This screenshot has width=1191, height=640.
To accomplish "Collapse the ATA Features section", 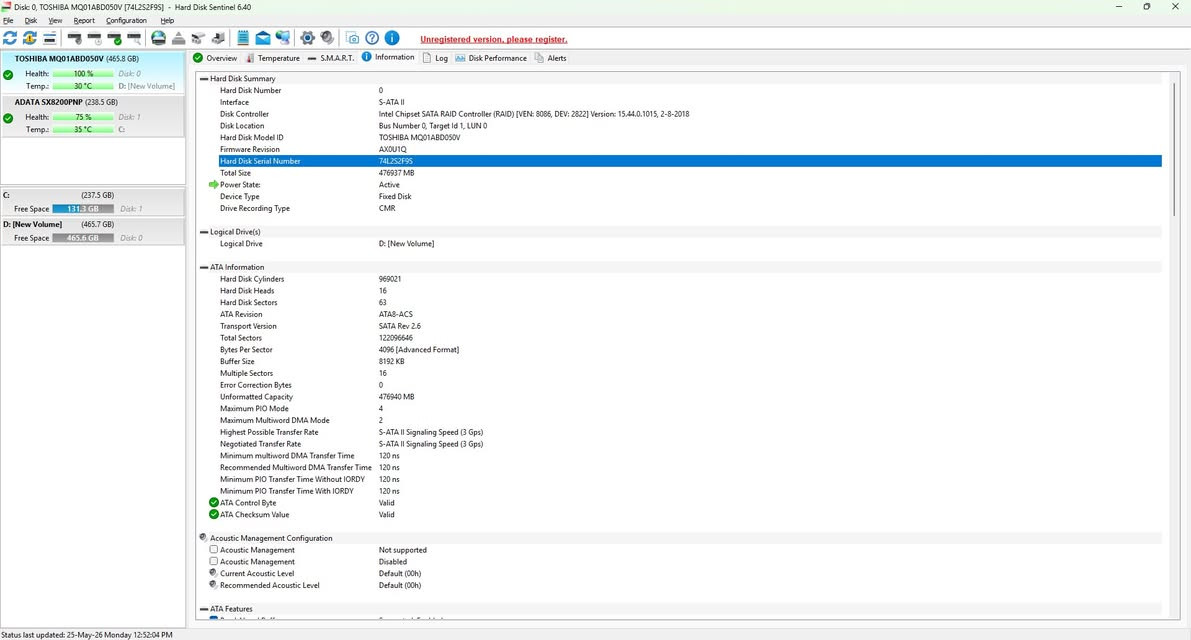I will tap(204, 609).
